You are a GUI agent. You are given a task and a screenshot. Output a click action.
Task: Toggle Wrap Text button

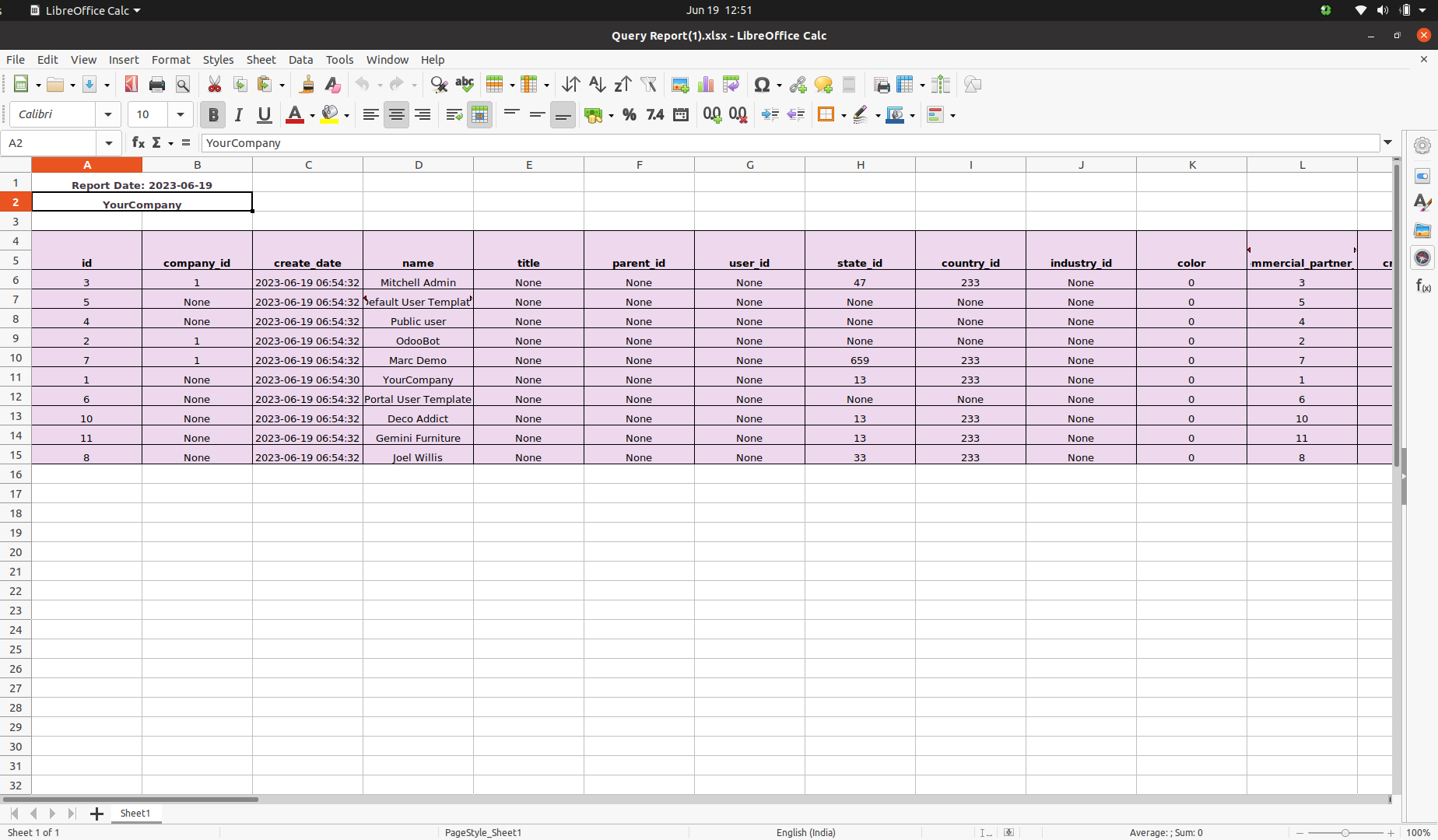(x=454, y=115)
